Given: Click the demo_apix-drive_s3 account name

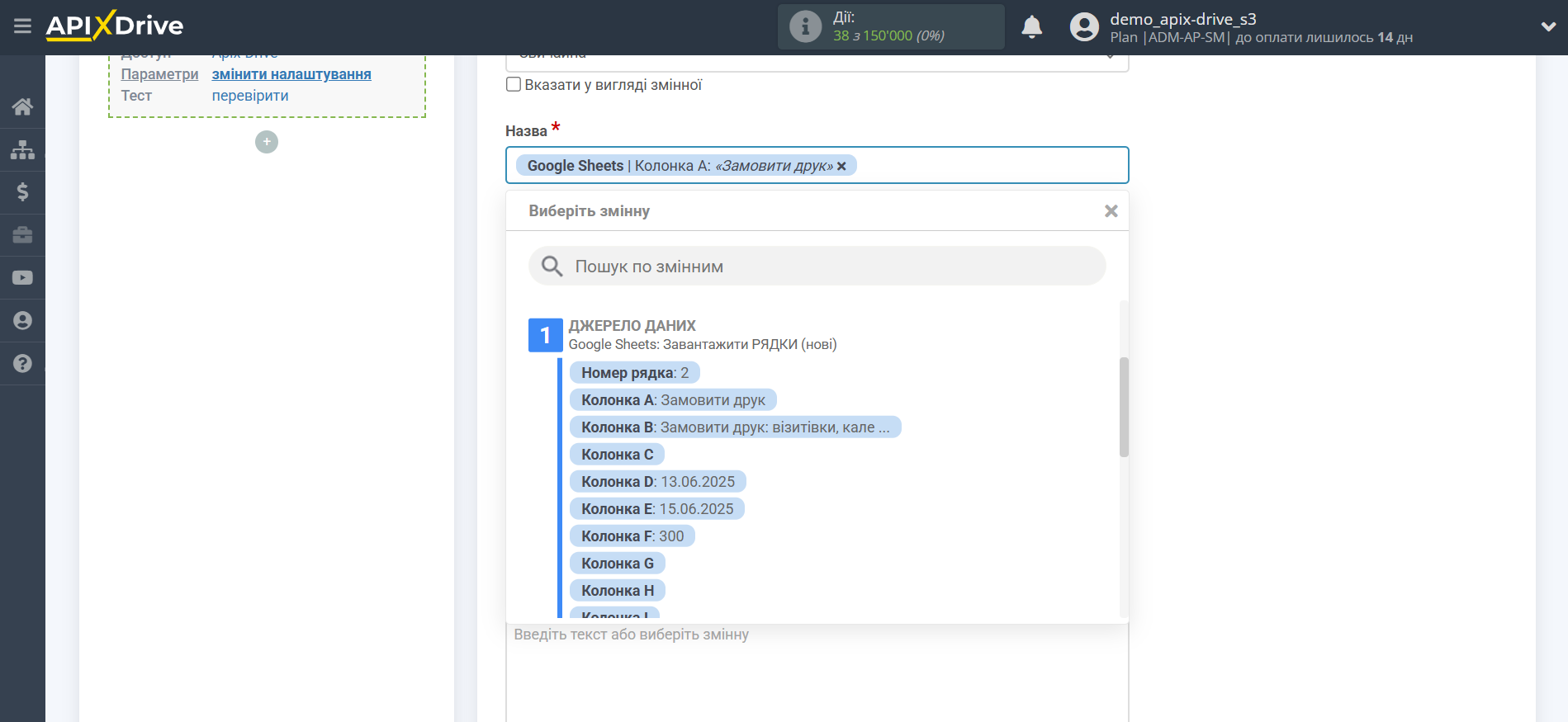Looking at the screenshot, I should 1182,19.
